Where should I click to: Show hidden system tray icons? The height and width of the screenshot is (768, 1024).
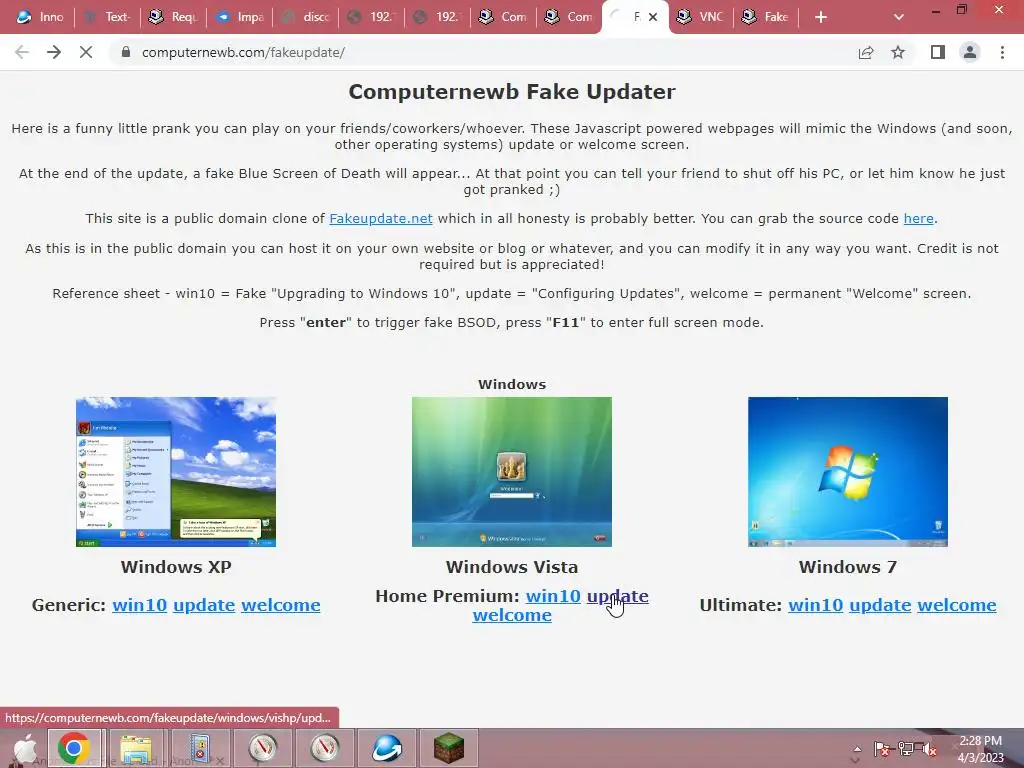coord(857,749)
